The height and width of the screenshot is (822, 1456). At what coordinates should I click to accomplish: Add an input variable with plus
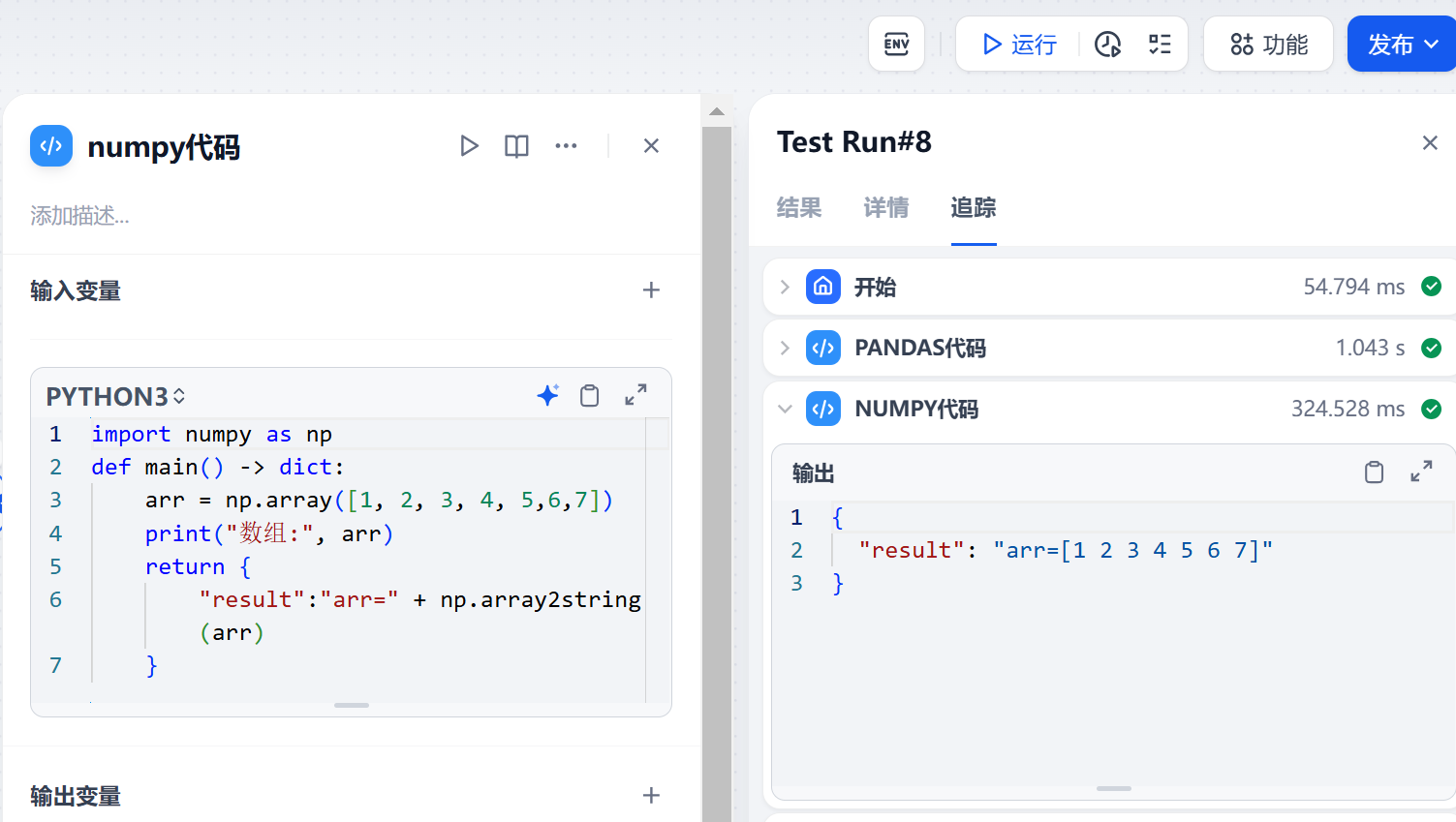coord(651,290)
